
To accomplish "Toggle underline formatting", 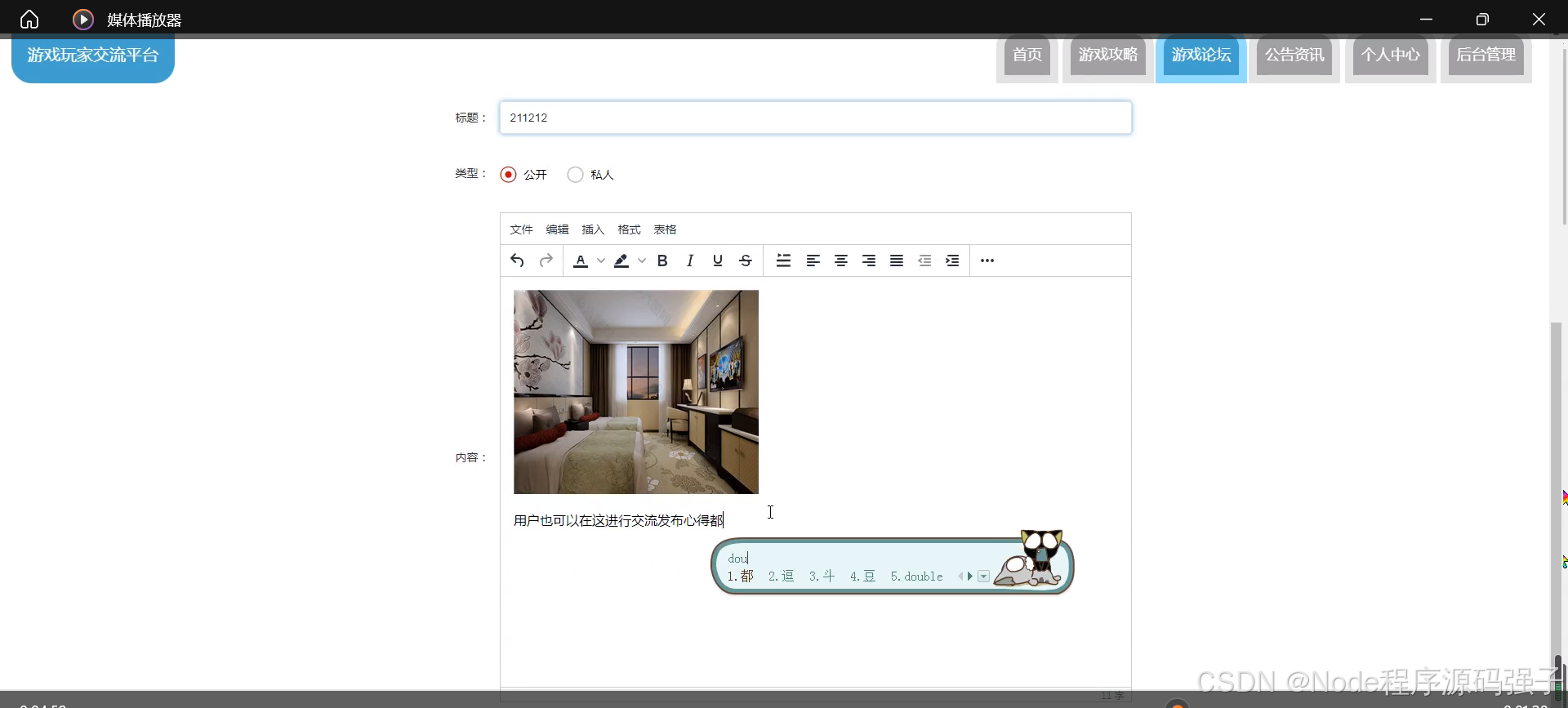I will (718, 260).
